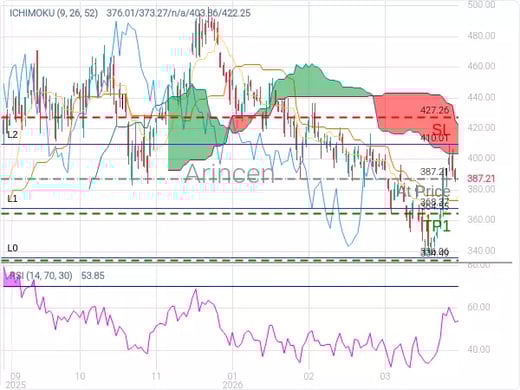Click the 420.00 price axis label
The image size is (520, 390).
point(481,127)
